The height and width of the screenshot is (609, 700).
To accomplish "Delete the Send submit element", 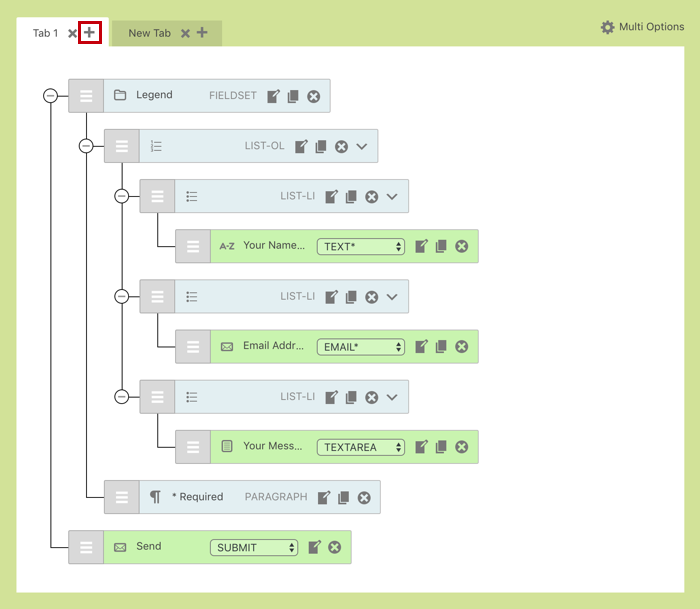I will 334,547.
